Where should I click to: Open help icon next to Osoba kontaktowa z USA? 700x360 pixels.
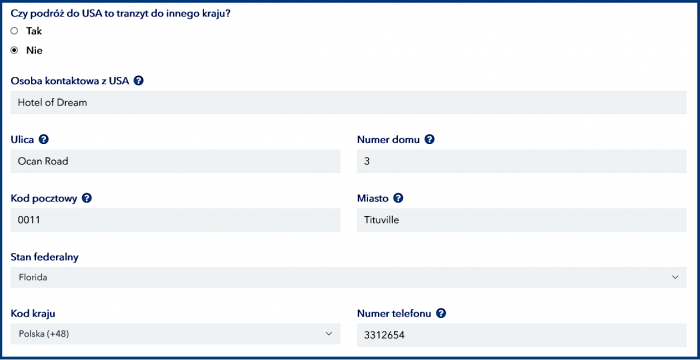[x=138, y=81]
